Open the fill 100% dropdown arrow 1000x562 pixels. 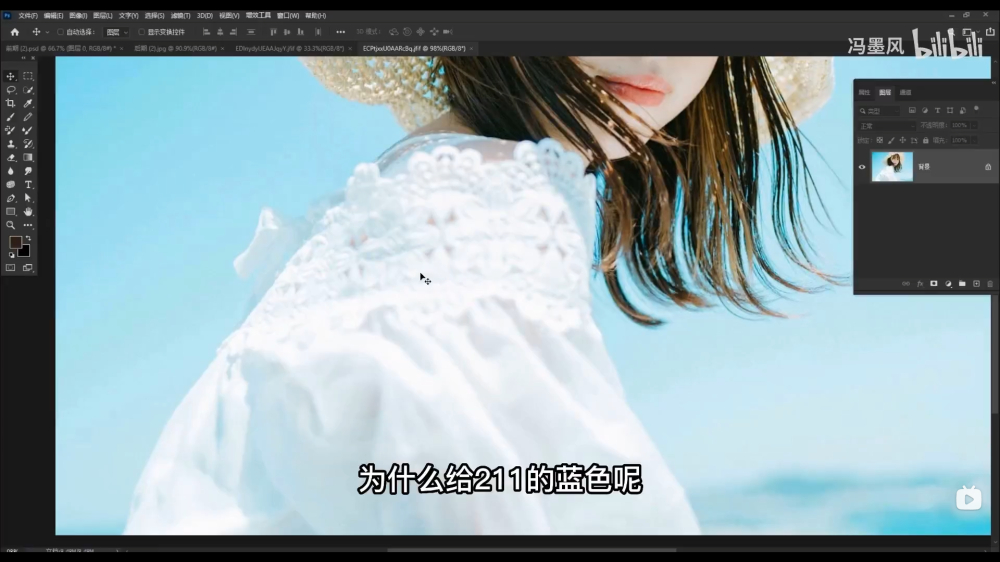[974, 140]
